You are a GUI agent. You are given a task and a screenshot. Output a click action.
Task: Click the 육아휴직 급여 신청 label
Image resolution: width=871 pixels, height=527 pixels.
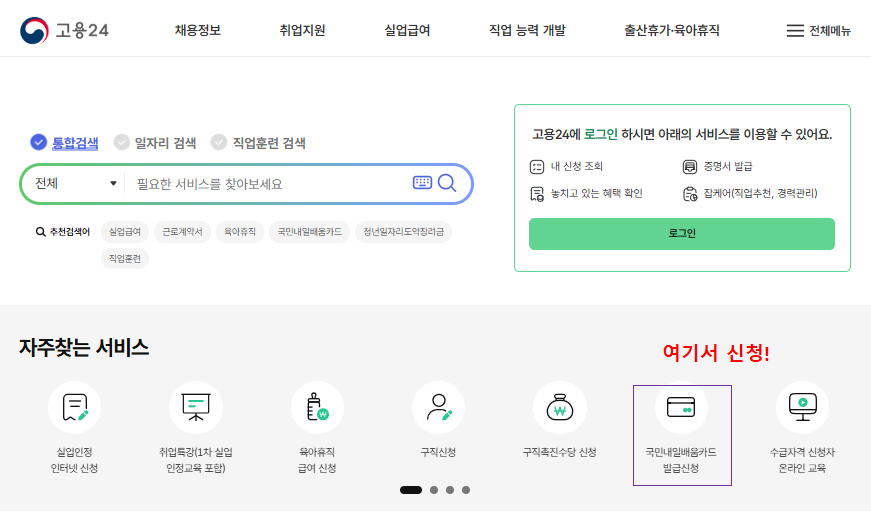(x=317, y=460)
